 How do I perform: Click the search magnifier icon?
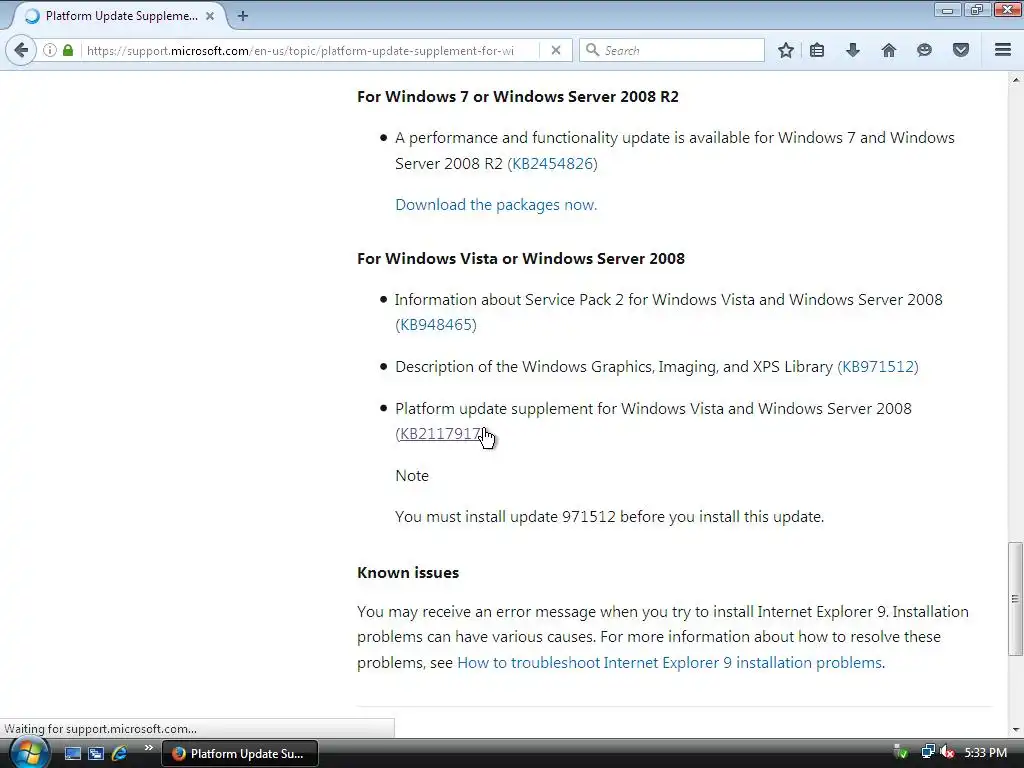[592, 50]
